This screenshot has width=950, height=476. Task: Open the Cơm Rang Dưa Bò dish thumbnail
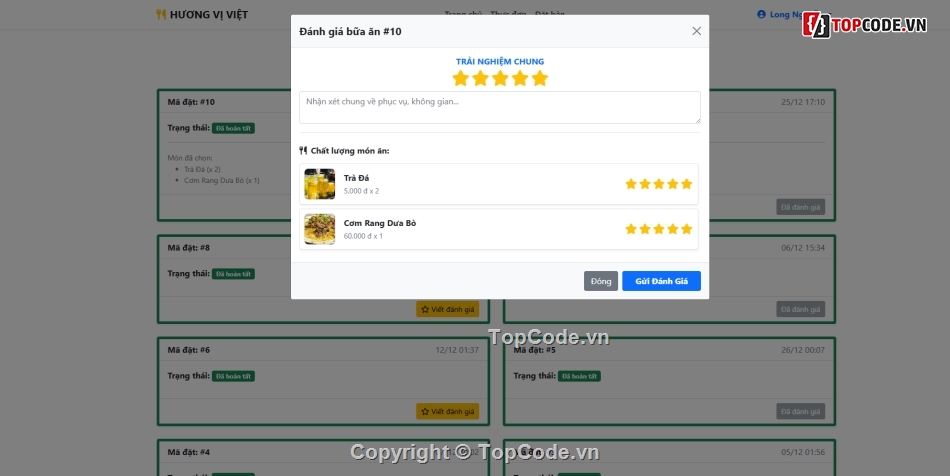coord(319,229)
